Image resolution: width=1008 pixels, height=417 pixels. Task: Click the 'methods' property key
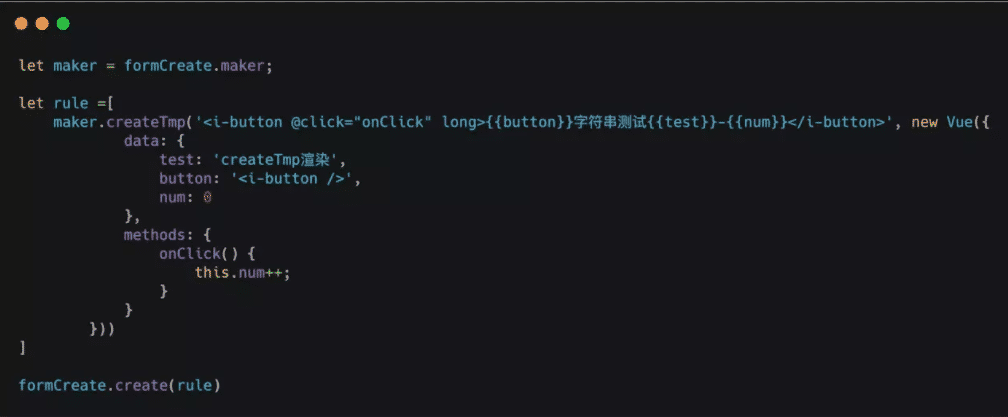(155, 235)
